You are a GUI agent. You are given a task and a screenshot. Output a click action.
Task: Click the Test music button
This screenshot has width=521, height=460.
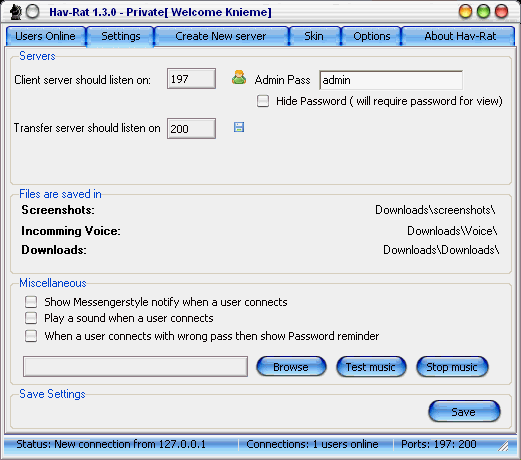pyautogui.click(x=371, y=367)
